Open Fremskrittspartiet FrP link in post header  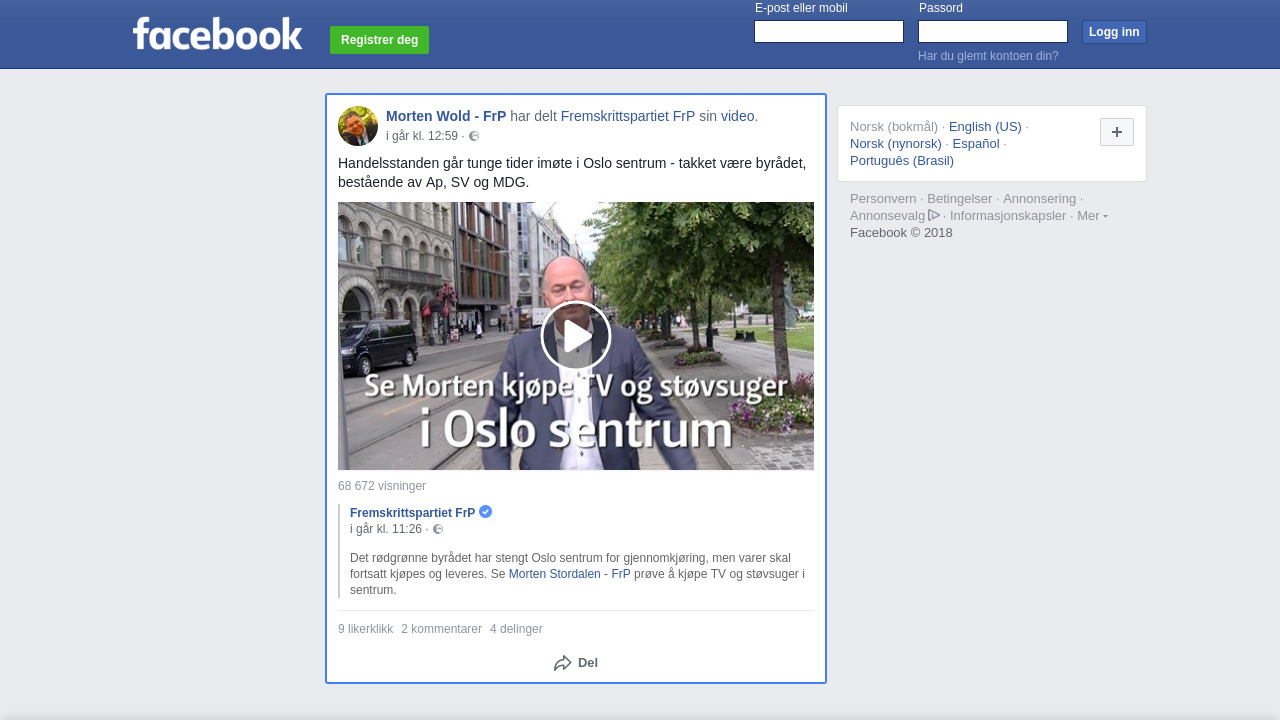point(628,116)
